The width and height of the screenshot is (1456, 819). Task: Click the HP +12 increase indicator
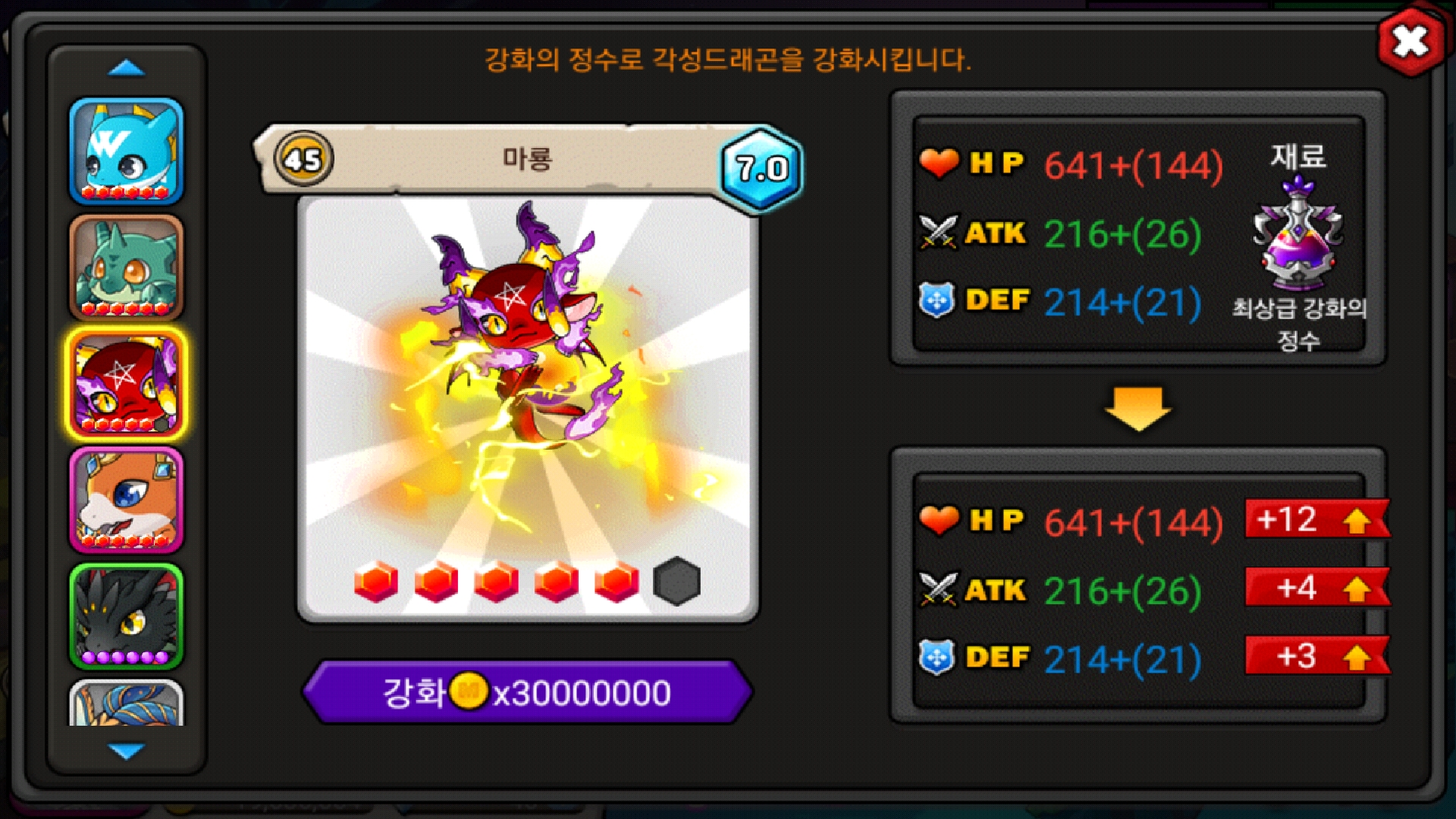tap(1317, 519)
